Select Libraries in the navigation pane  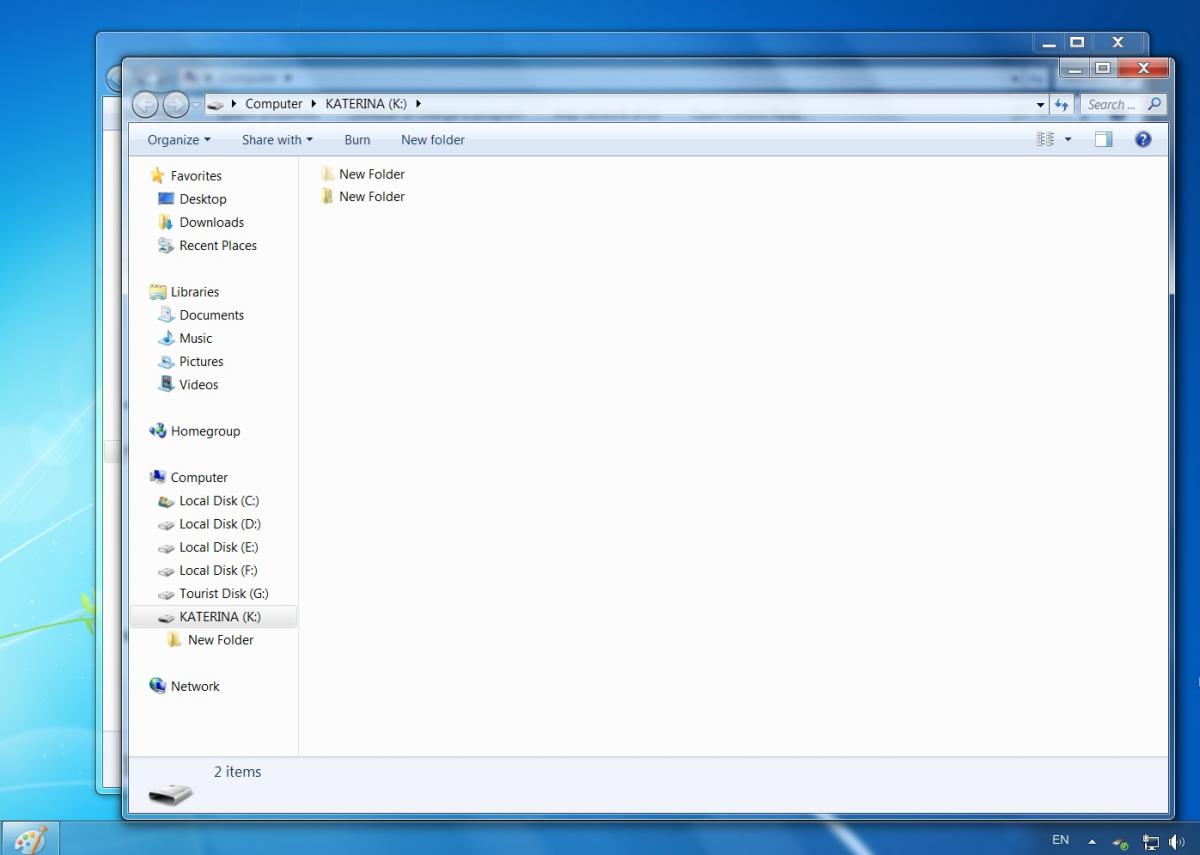pyautogui.click(x=184, y=292)
